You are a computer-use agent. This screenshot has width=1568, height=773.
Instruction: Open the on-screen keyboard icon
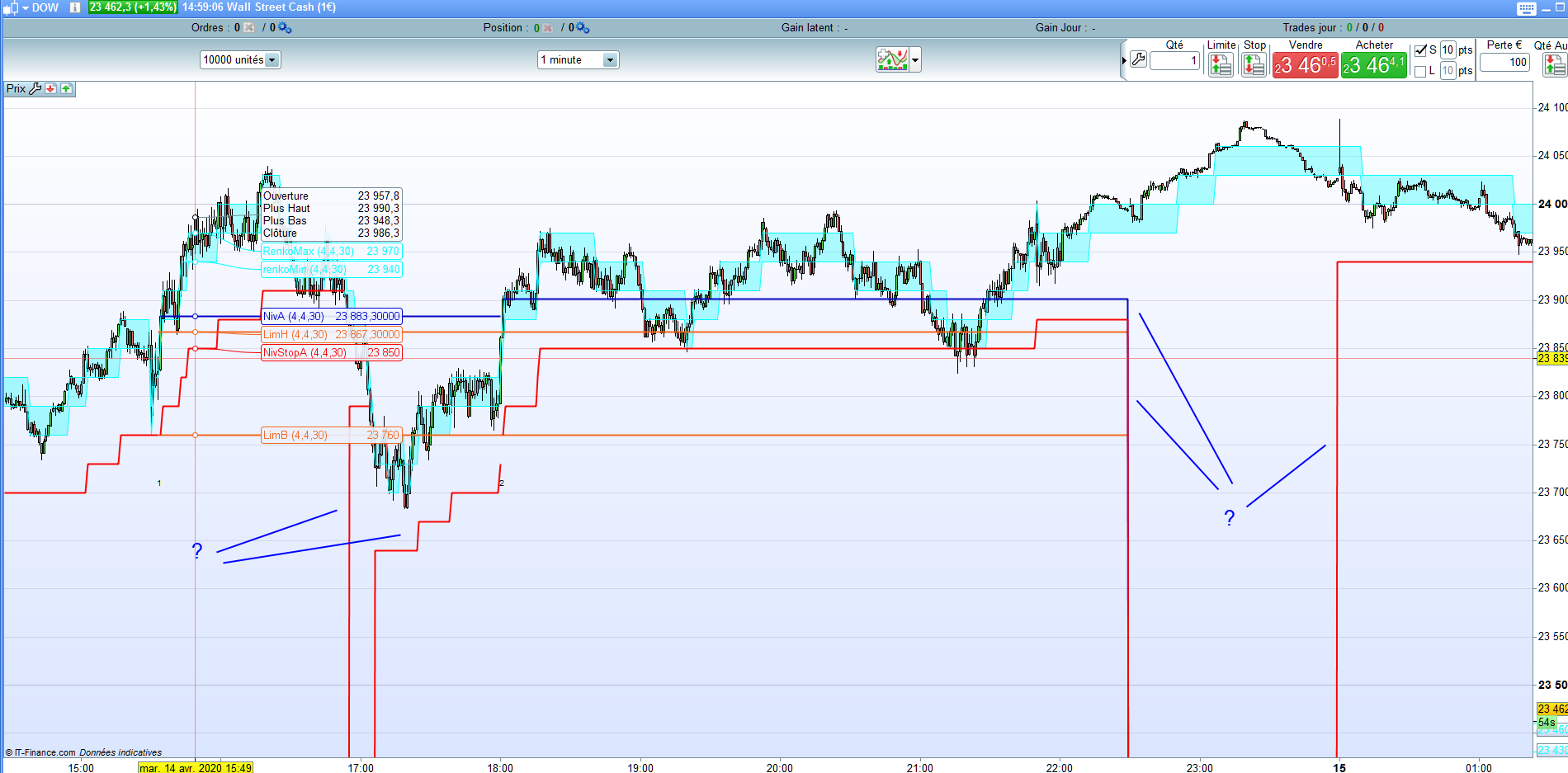tap(1526, 8)
